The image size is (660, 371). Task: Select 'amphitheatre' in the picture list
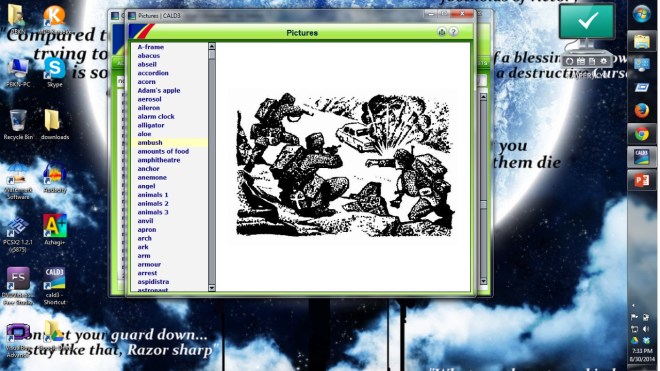pyautogui.click(x=159, y=160)
